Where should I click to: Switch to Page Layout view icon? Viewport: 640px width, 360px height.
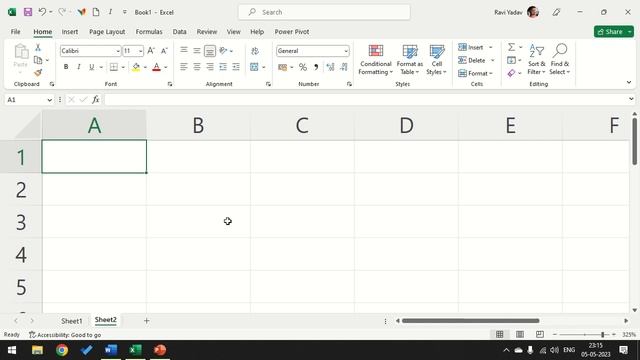520,334
